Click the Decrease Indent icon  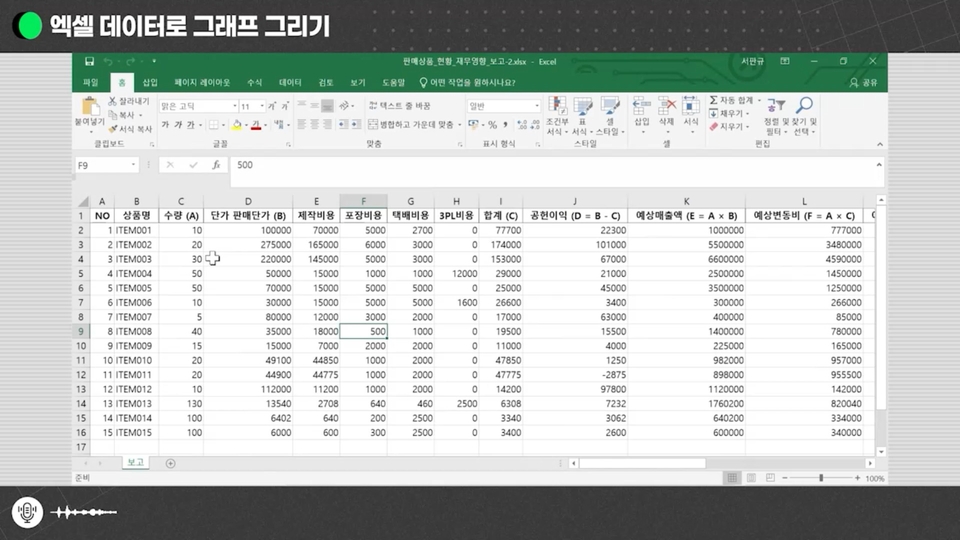(342, 124)
